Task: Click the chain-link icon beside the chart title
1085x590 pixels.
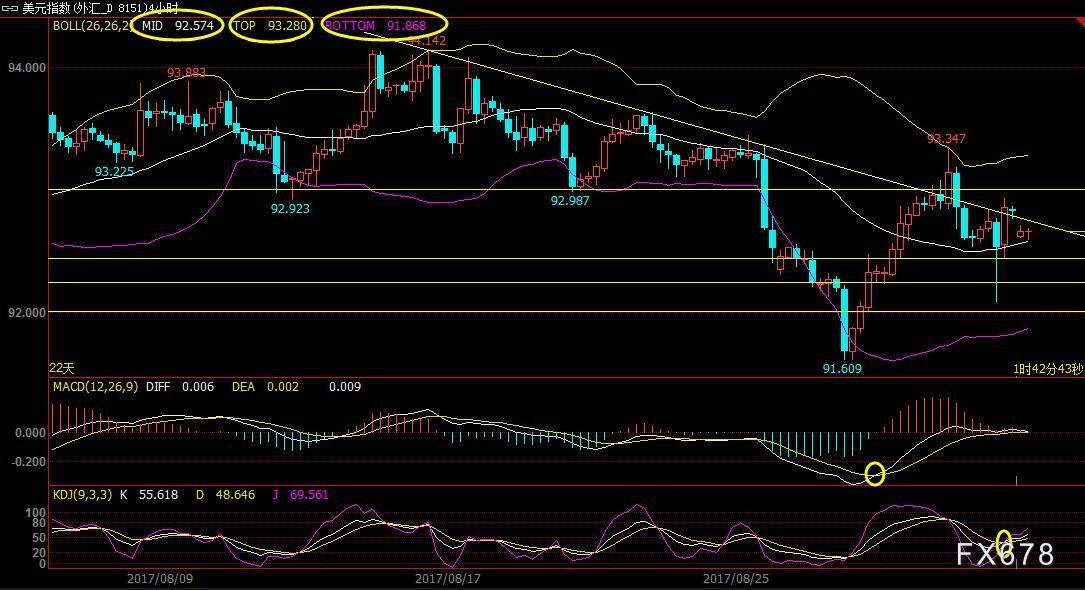Action: [10, 8]
